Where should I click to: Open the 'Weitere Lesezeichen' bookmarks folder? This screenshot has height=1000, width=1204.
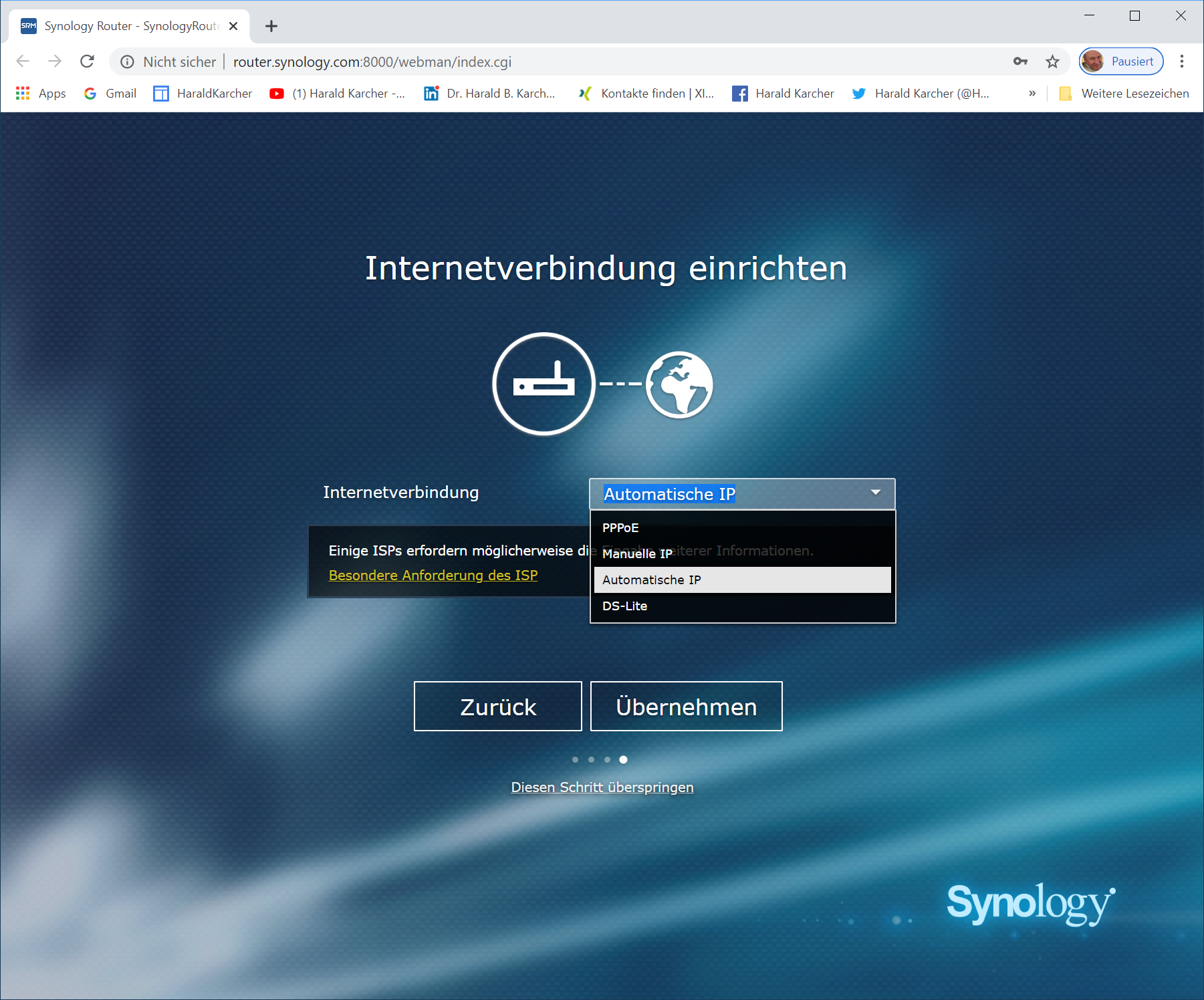pyautogui.click(x=1124, y=94)
